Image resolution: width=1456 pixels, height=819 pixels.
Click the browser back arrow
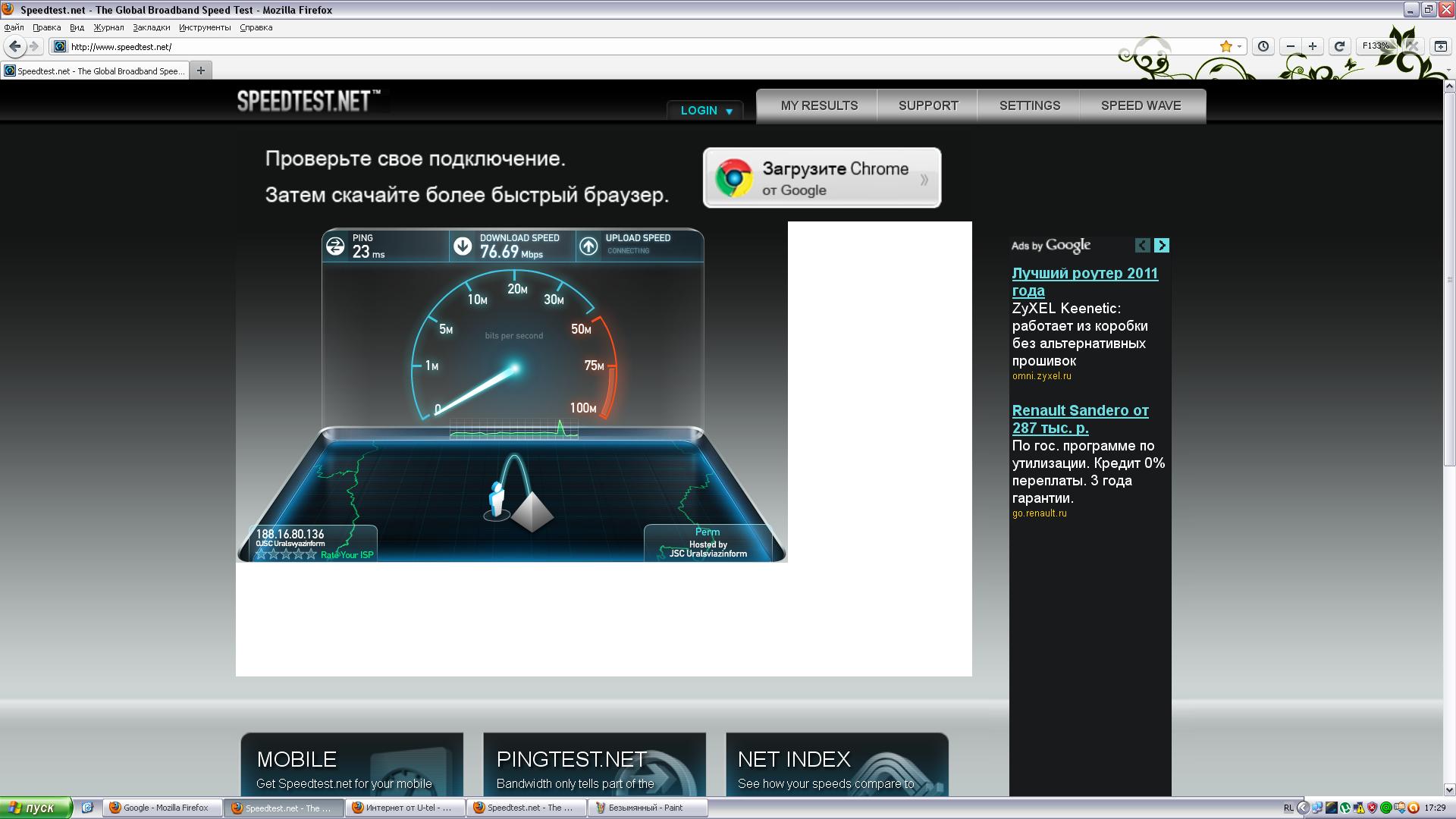point(15,46)
